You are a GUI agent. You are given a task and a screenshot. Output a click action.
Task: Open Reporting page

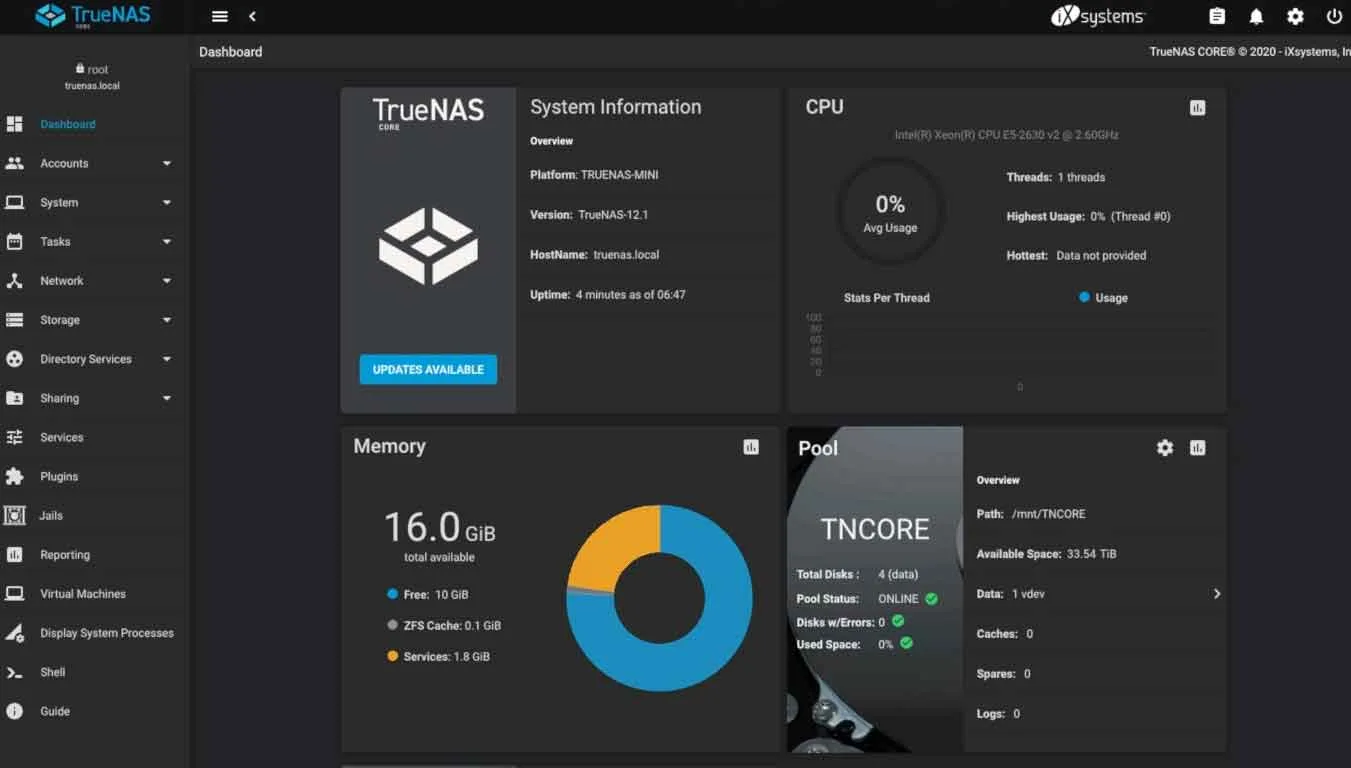pos(65,554)
